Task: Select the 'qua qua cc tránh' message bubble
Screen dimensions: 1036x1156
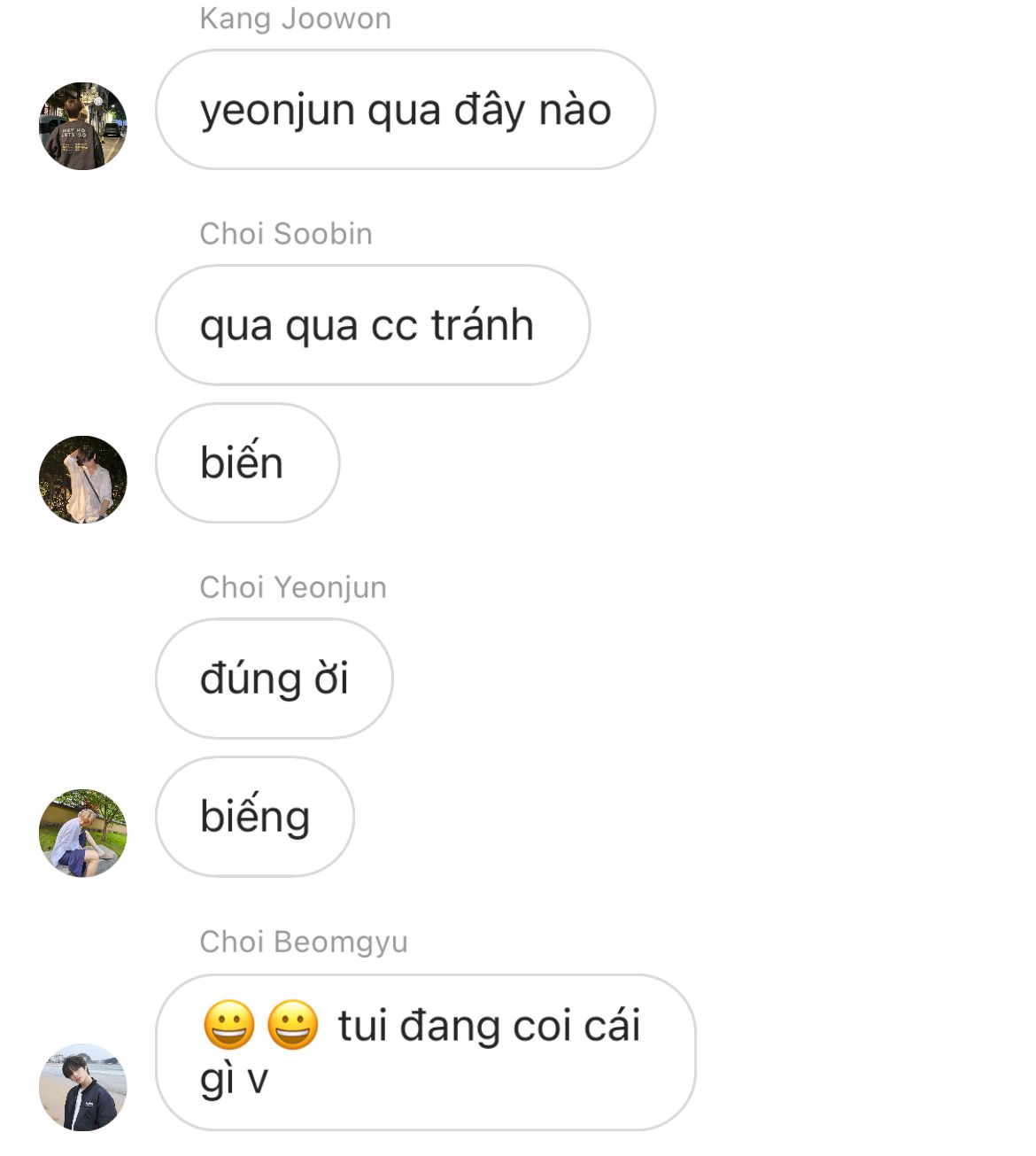Action: [373, 325]
